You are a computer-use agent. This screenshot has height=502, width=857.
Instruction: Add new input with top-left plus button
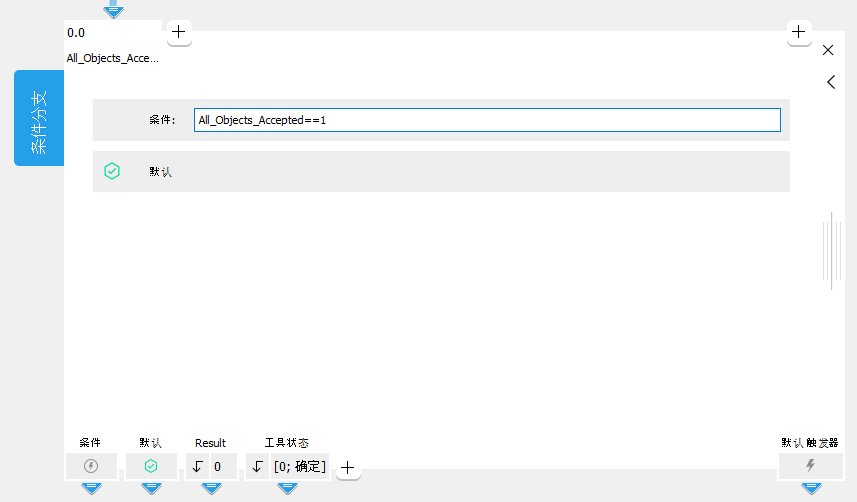tap(178, 32)
